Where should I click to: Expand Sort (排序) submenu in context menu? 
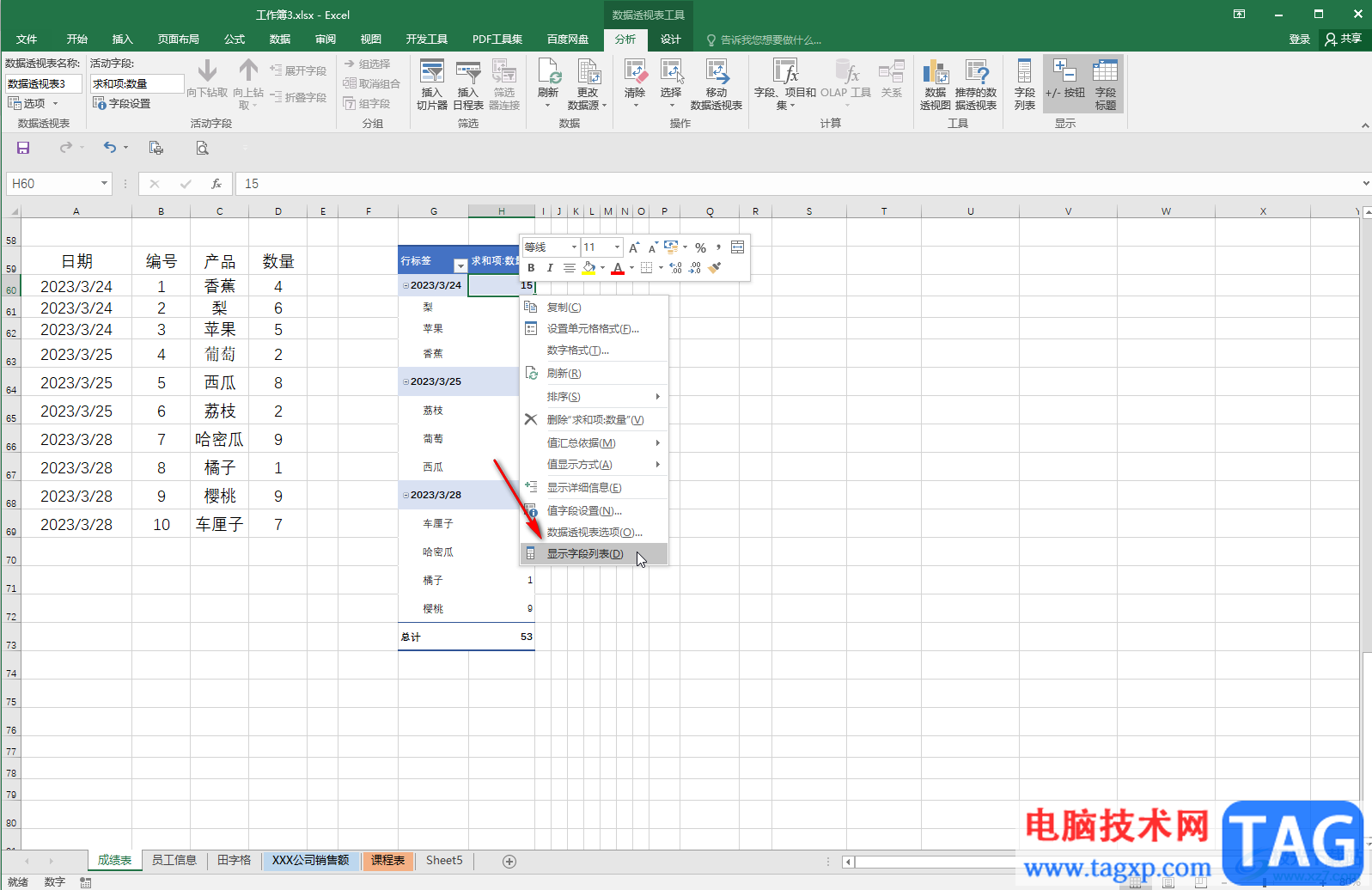(594, 397)
